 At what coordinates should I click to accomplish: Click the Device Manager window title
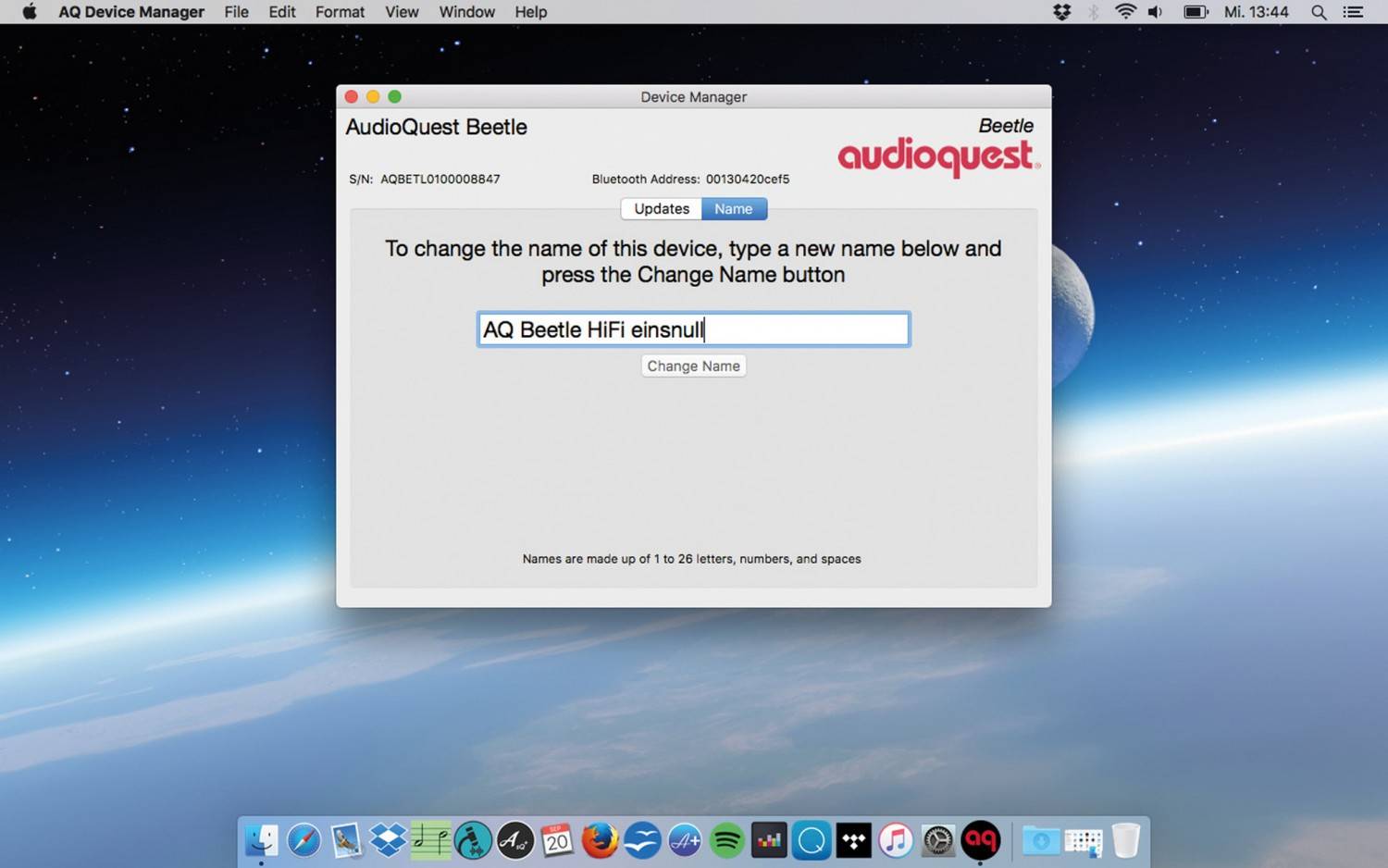tap(693, 97)
